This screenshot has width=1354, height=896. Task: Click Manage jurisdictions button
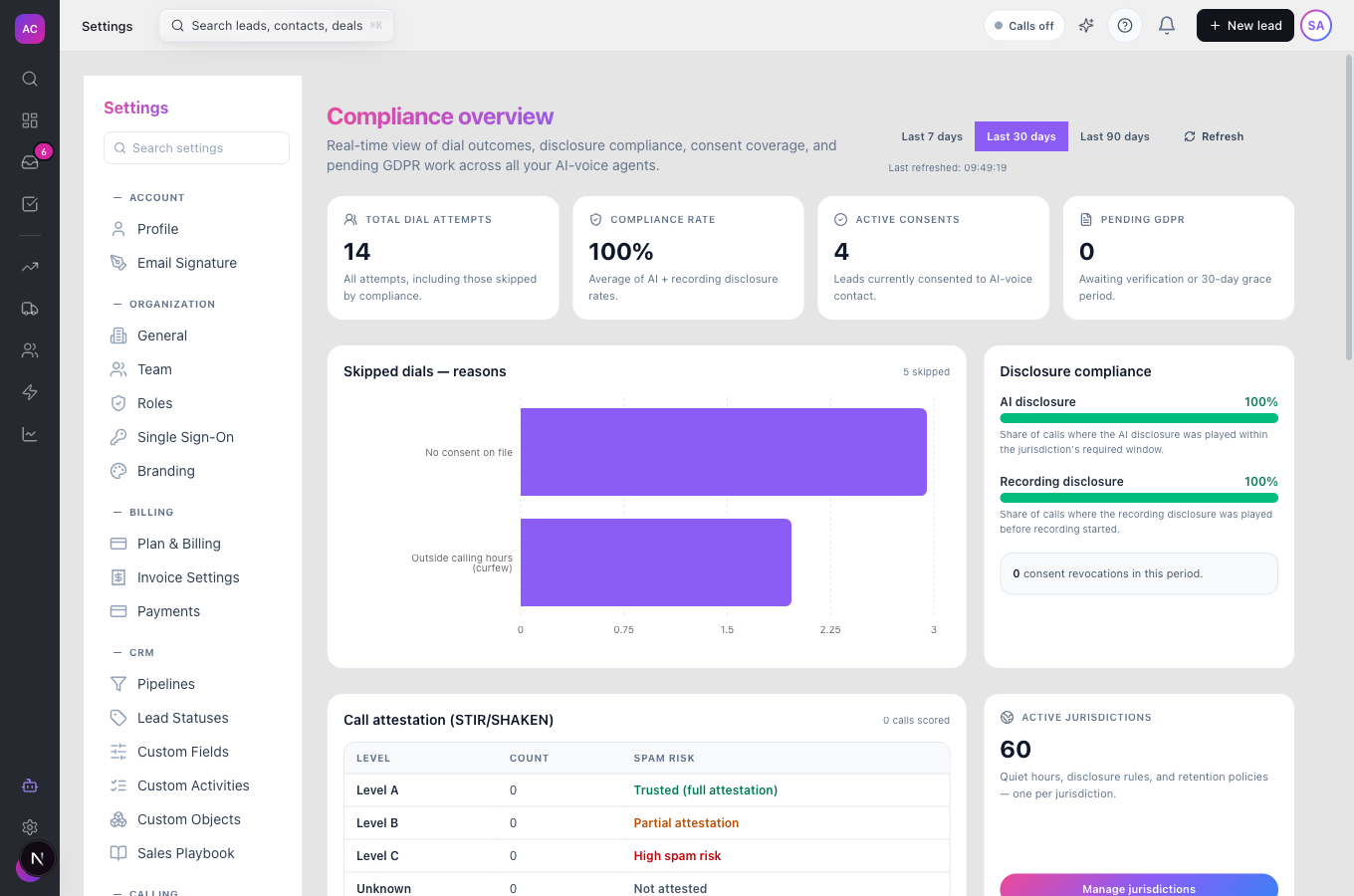pos(1139,885)
